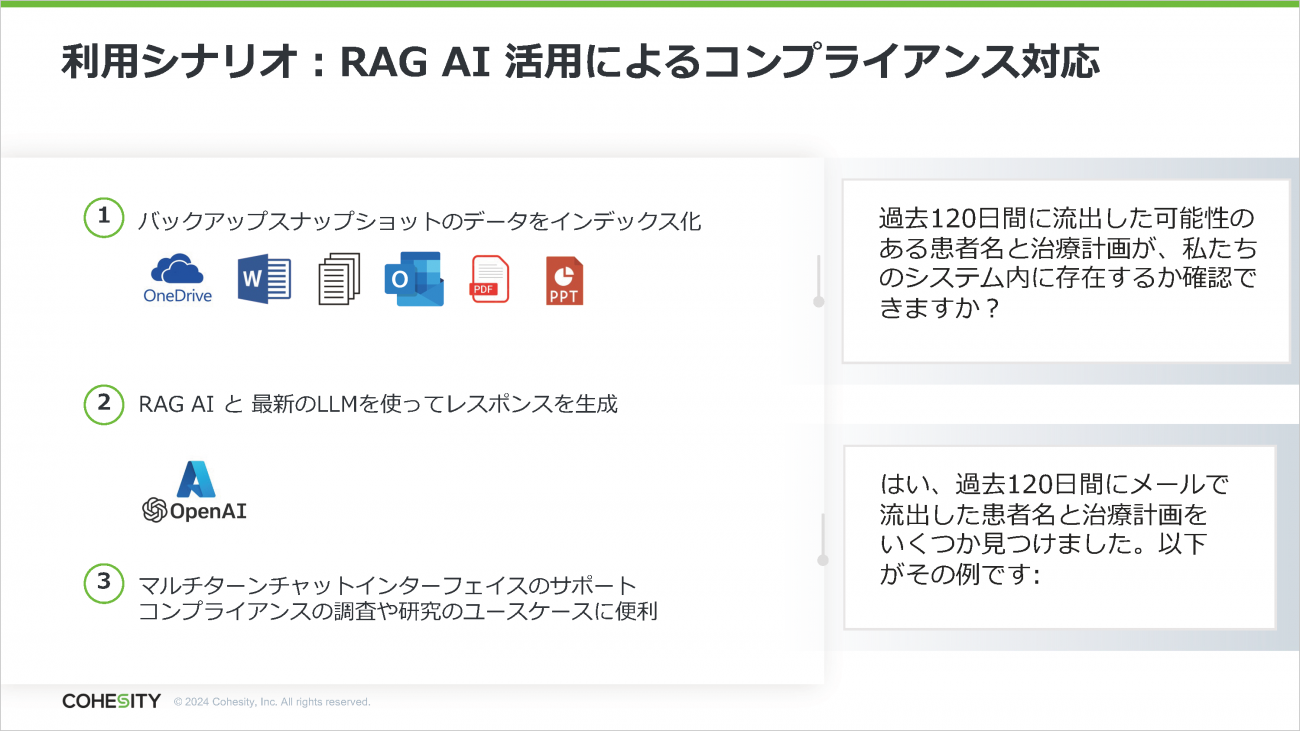Select the OpenAI logo
This screenshot has height=731, width=1300.
coord(194,511)
